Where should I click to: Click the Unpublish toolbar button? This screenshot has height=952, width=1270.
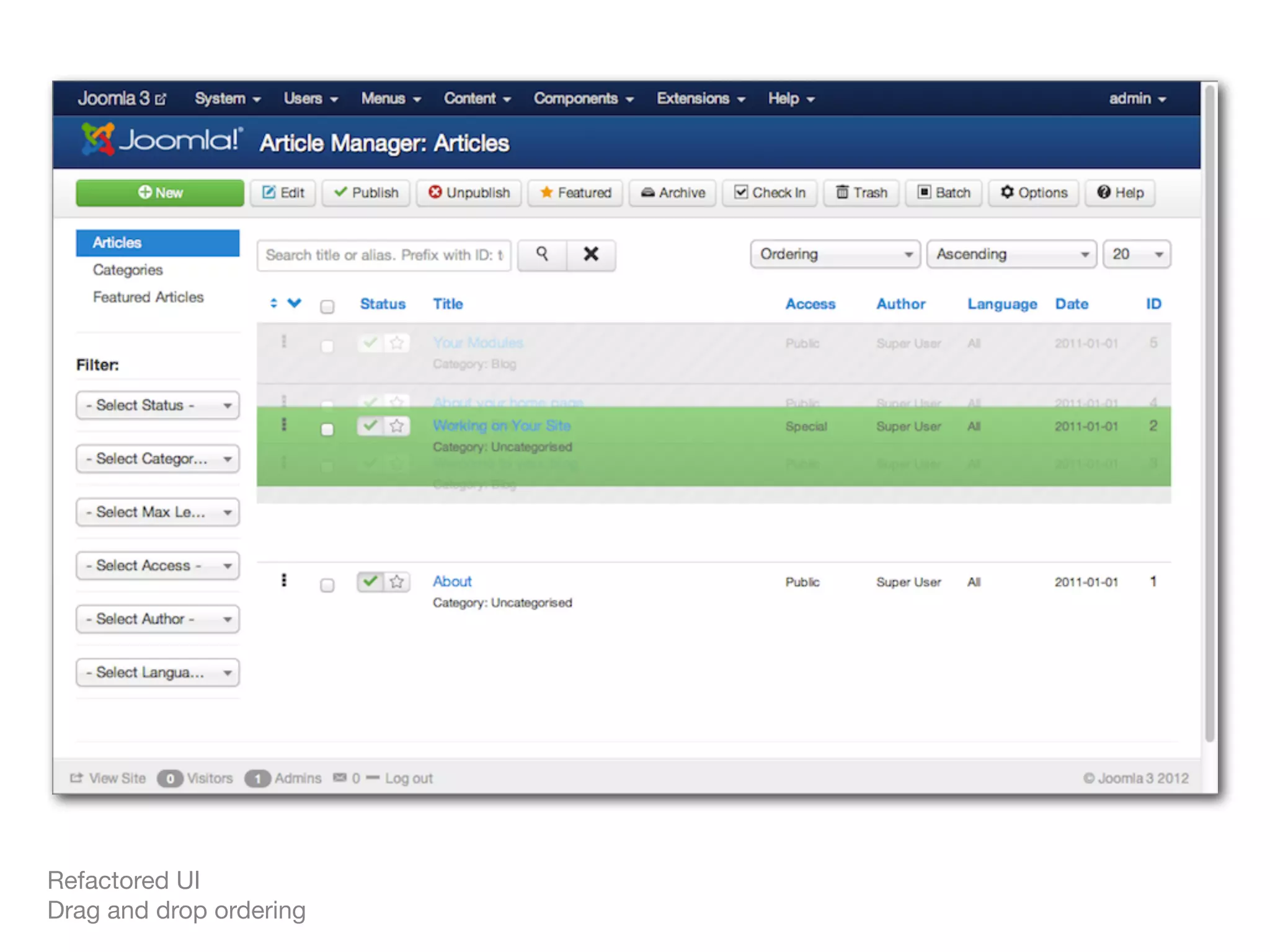tap(469, 193)
